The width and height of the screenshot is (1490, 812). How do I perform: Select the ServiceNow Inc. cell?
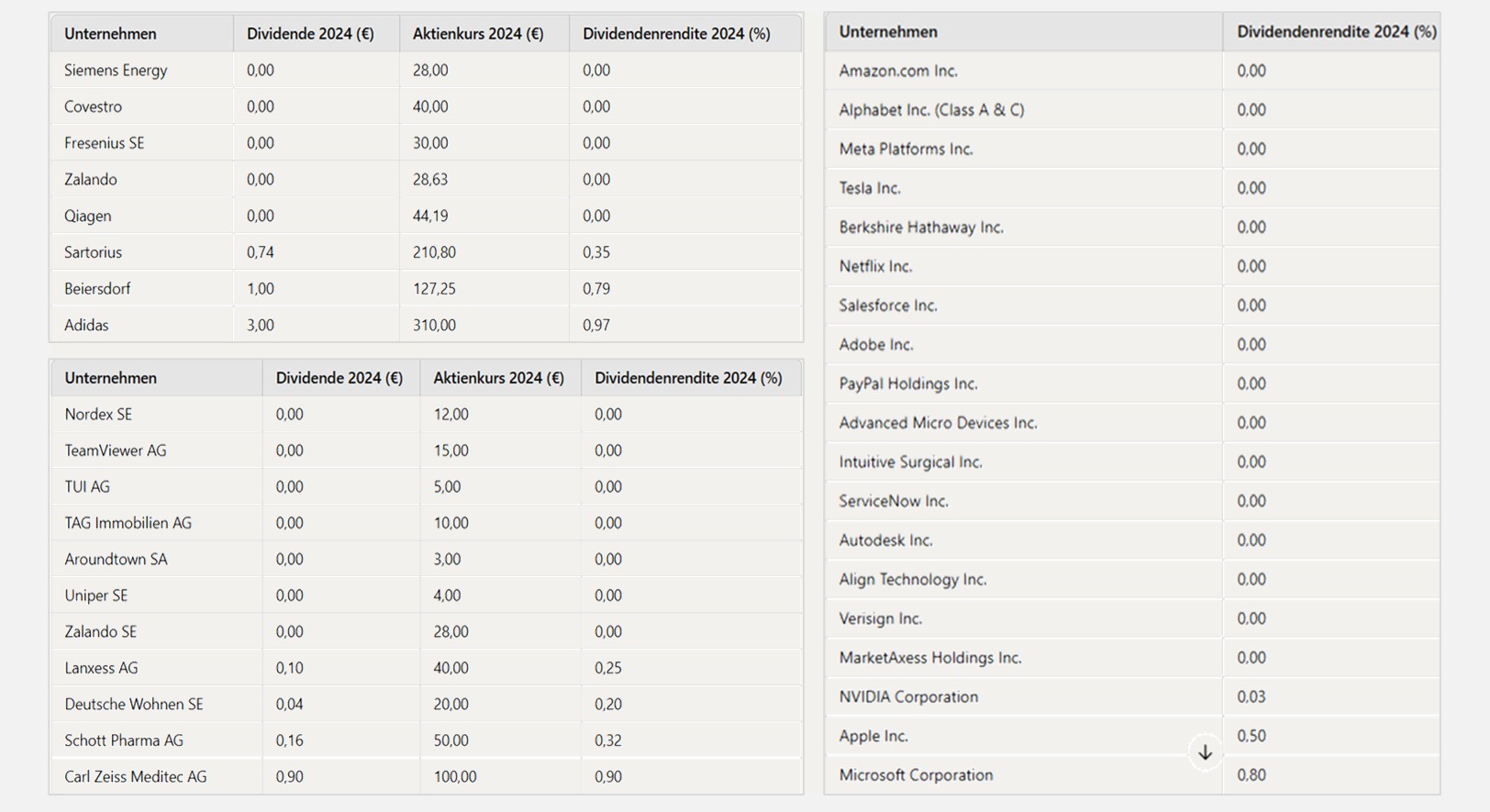[x=894, y=501]
